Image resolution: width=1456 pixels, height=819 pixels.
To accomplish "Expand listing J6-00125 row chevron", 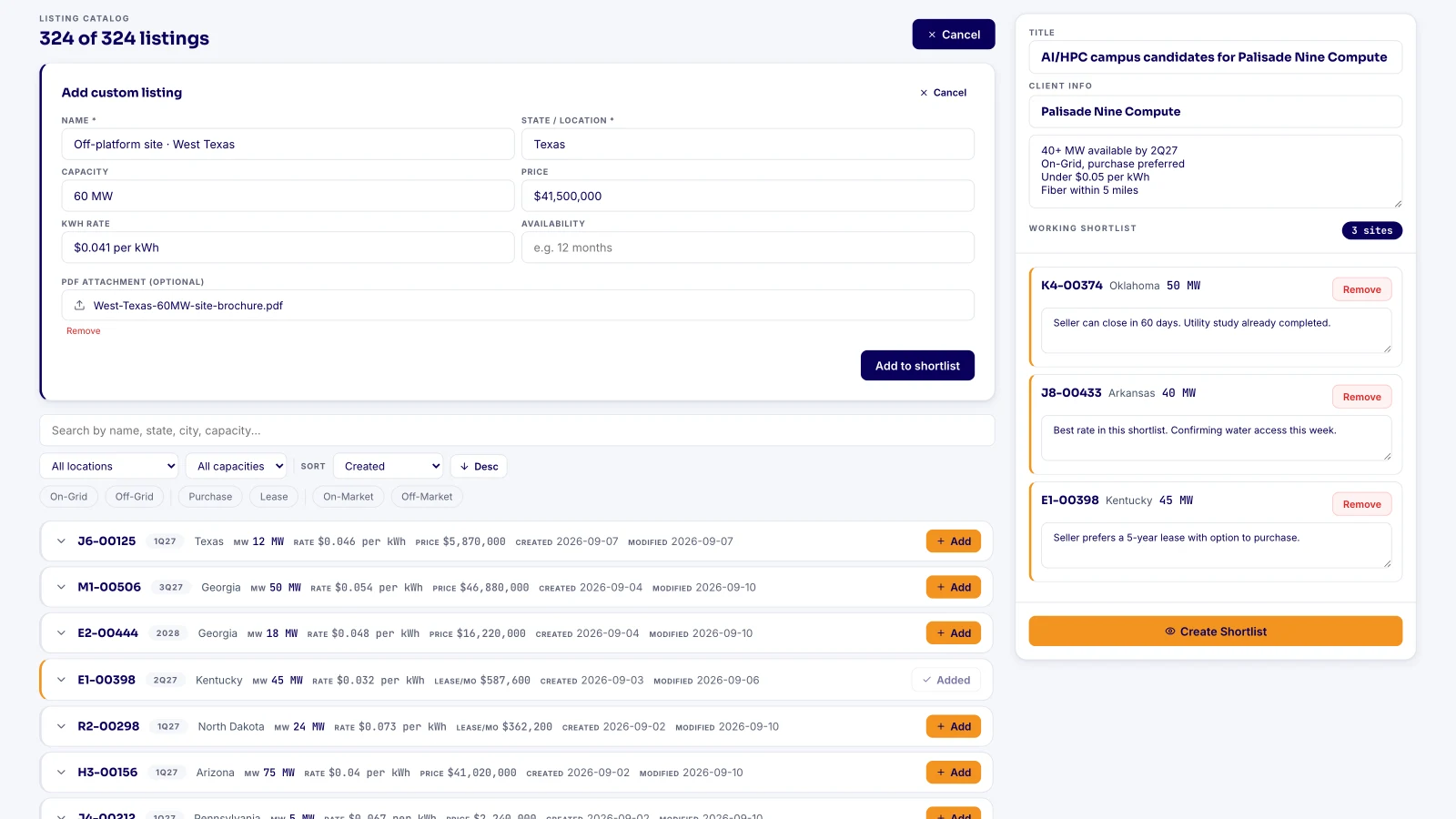I will click(61, 541).
